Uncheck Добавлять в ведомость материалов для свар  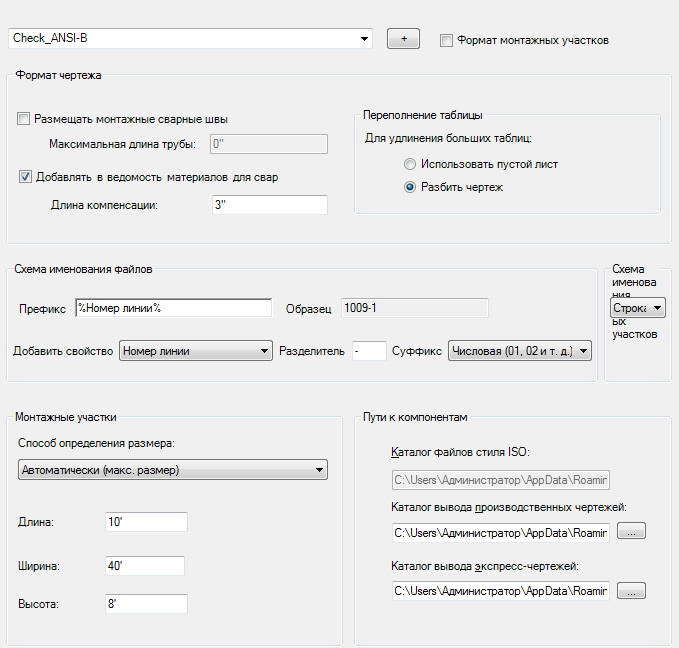click(x=25, y=177)
